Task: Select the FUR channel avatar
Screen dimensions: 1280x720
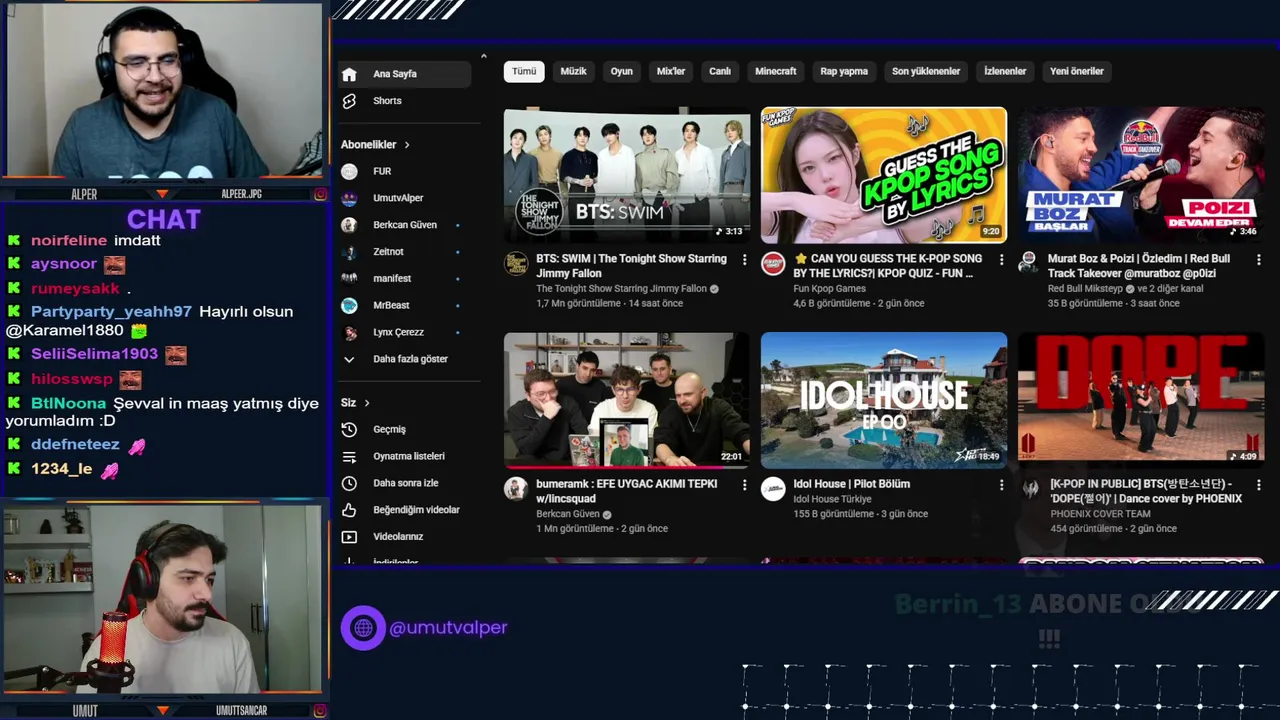Action: pyautogui.click(x=349, y=171)
